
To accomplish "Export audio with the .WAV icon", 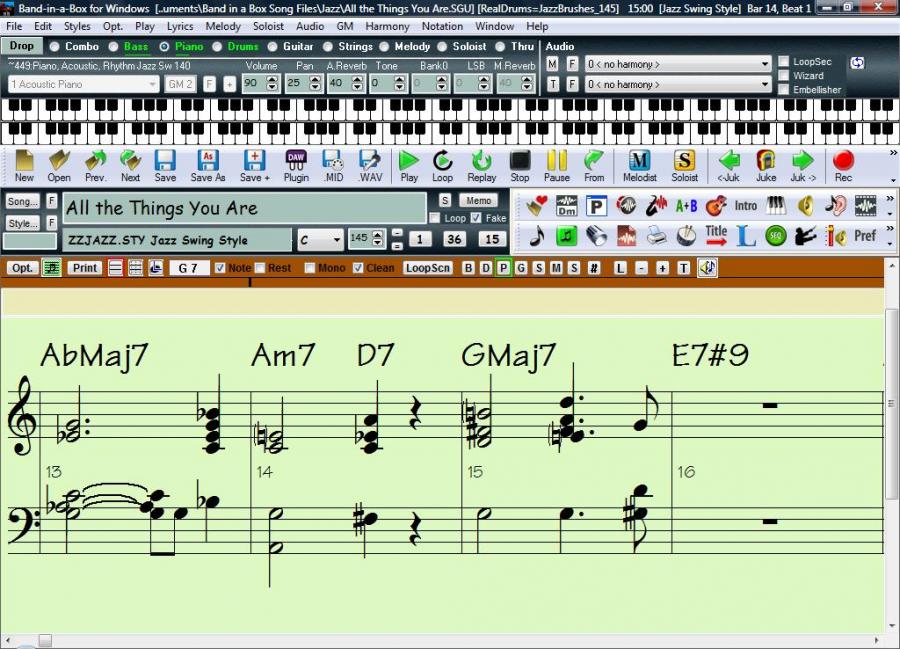I will point(370,166).
